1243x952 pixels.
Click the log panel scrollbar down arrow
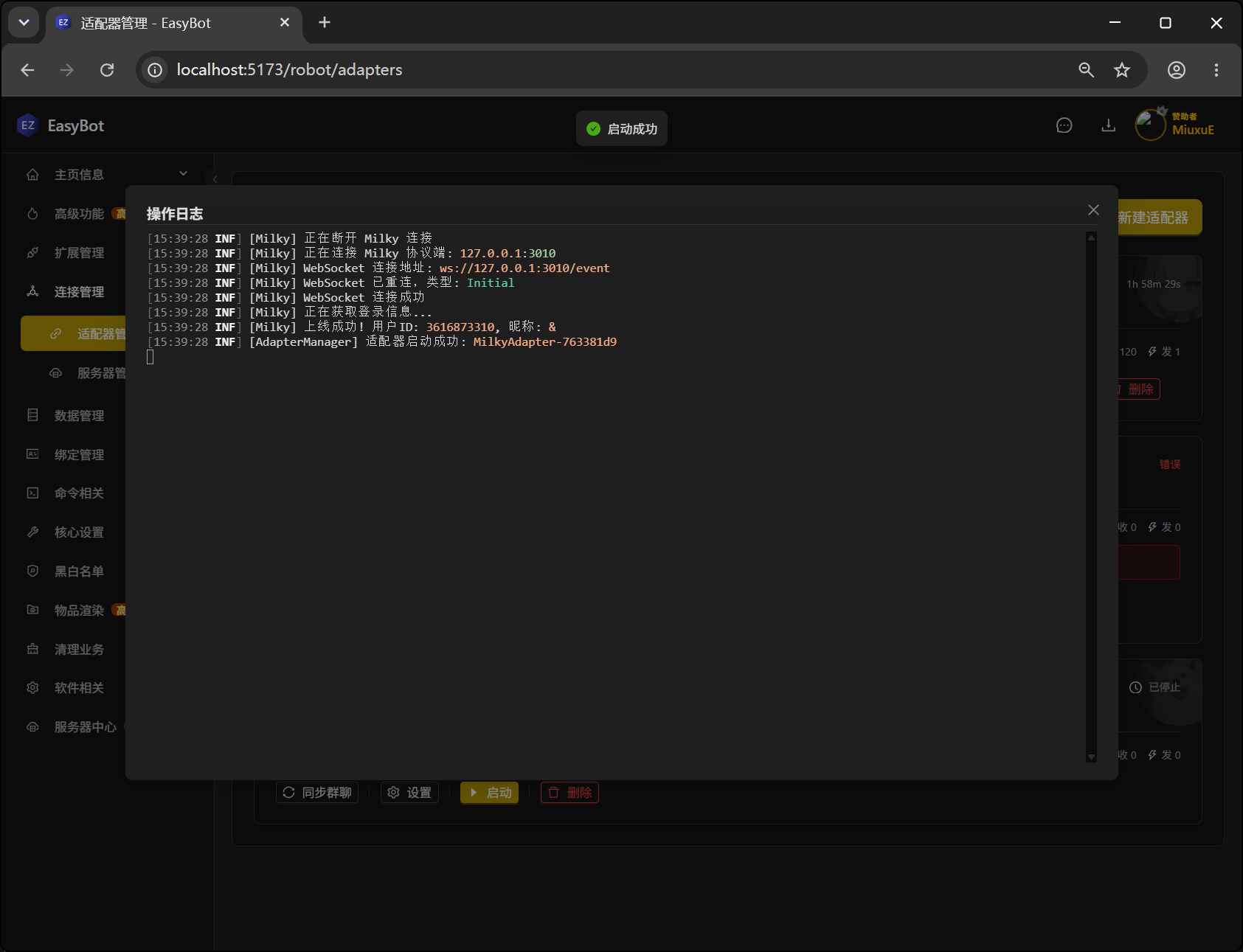[1091, 757]
